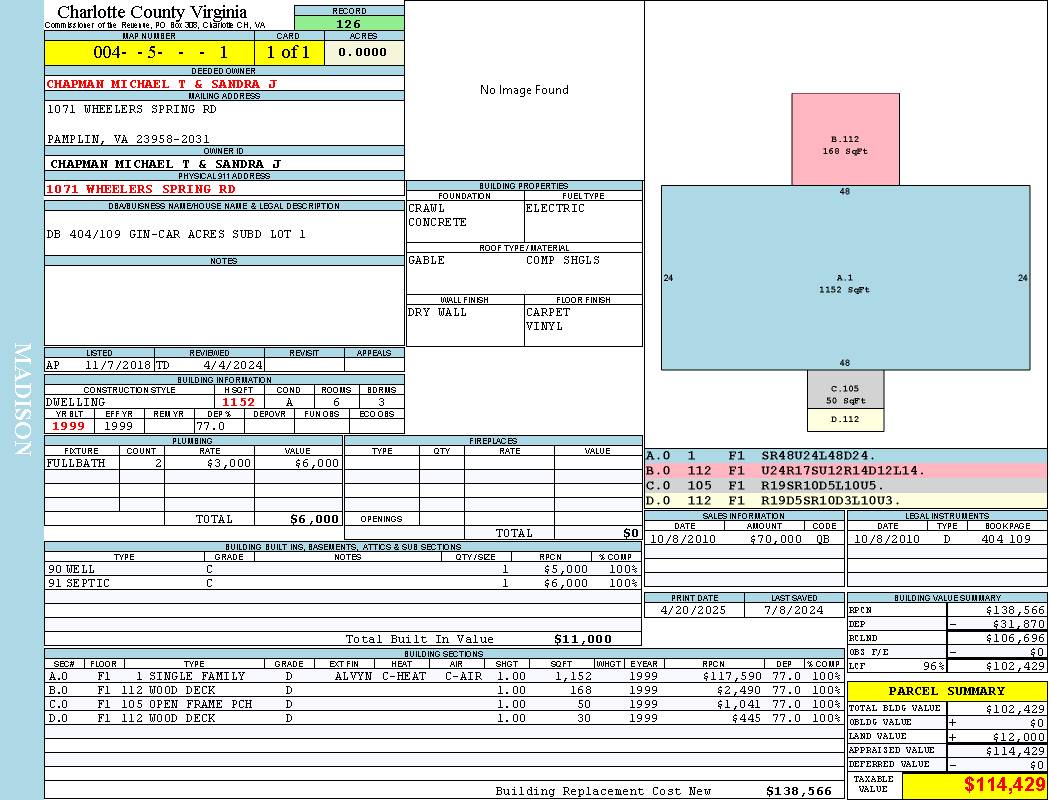Screen dimensions: 1050x800
Task: Click the red H SQFT value 1152
Action: pyautogui.click(x=239, y=402)
